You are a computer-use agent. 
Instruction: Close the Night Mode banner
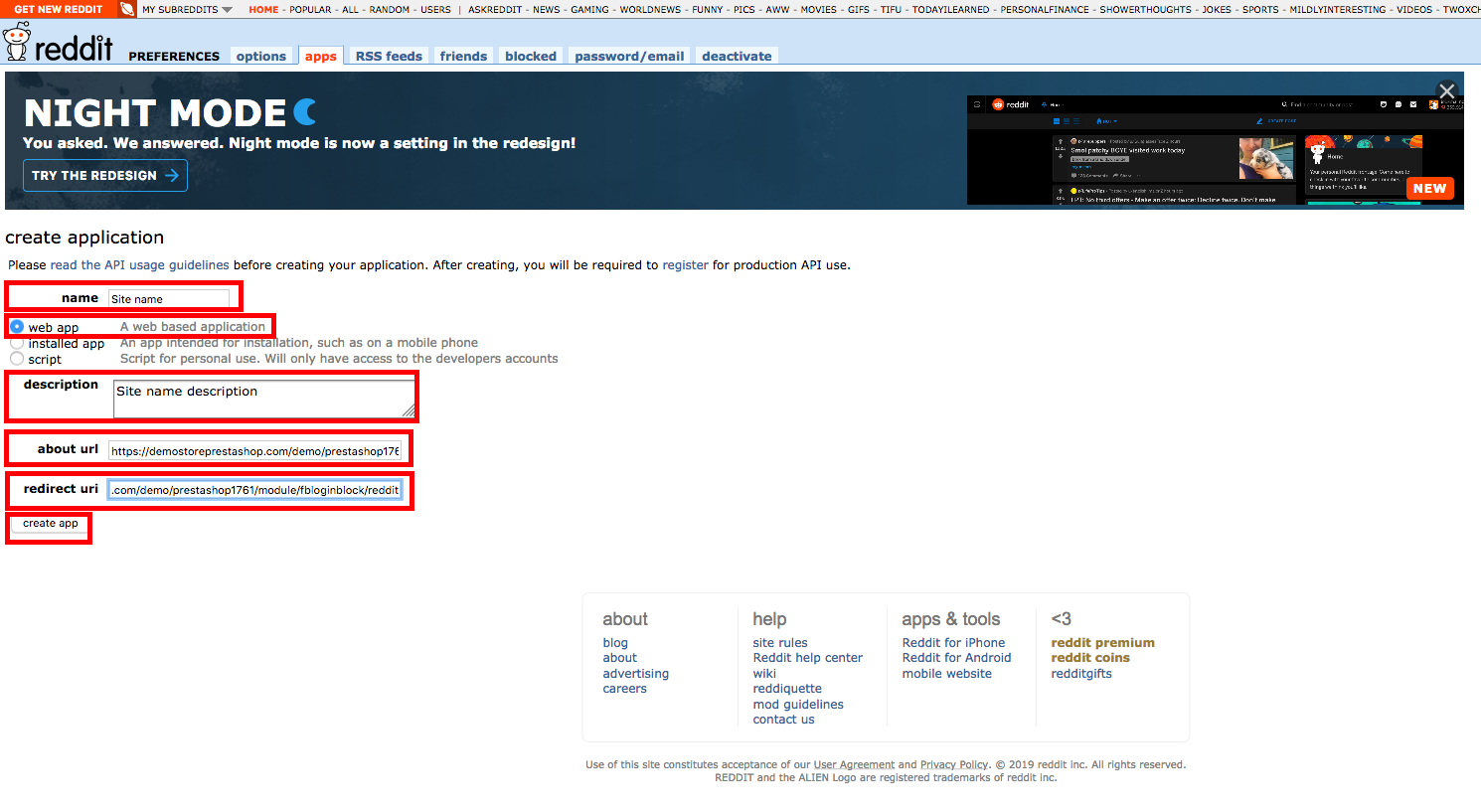tap(1447, 90)
